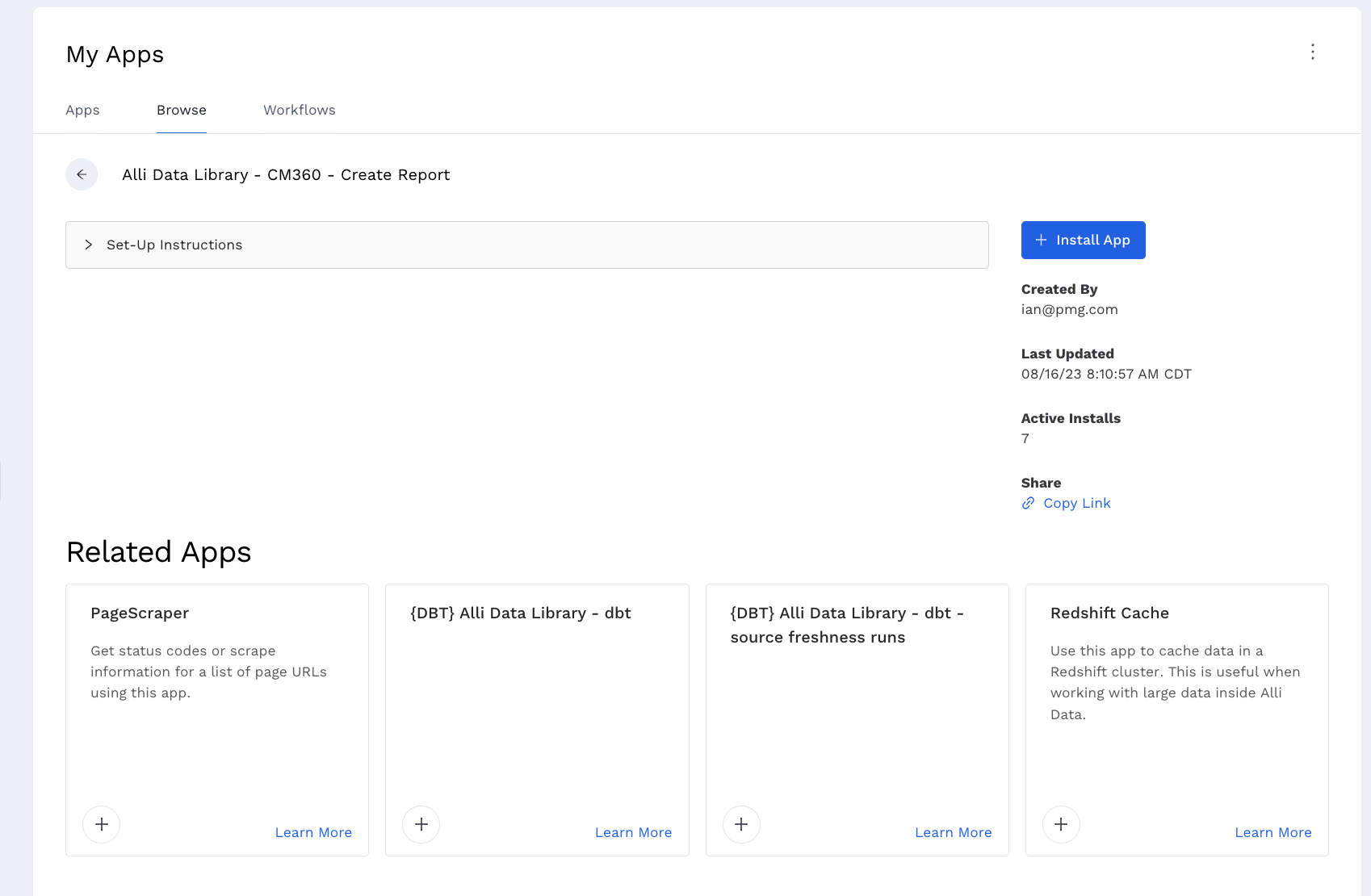Switch to the Apps tab
The image size is (1371, 896).
coord(82,110)
